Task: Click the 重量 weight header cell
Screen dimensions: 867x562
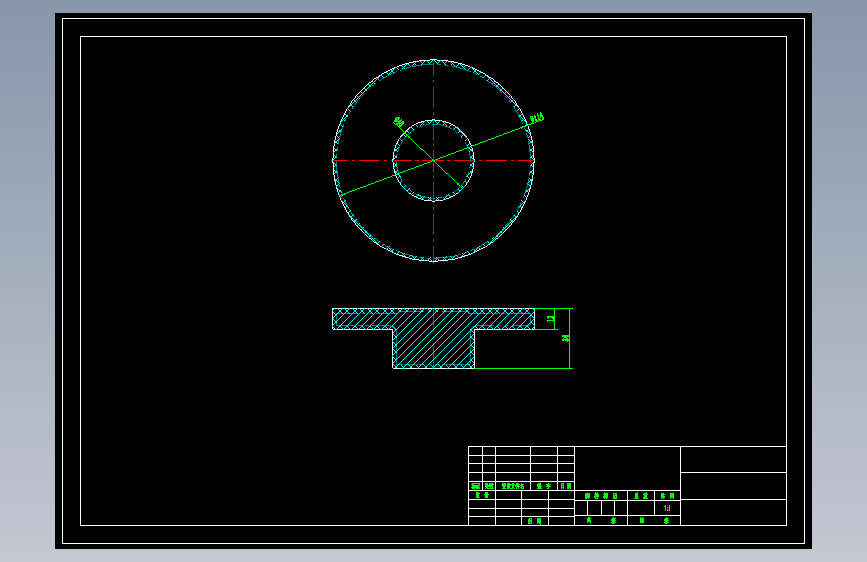Action: point(641,496)
